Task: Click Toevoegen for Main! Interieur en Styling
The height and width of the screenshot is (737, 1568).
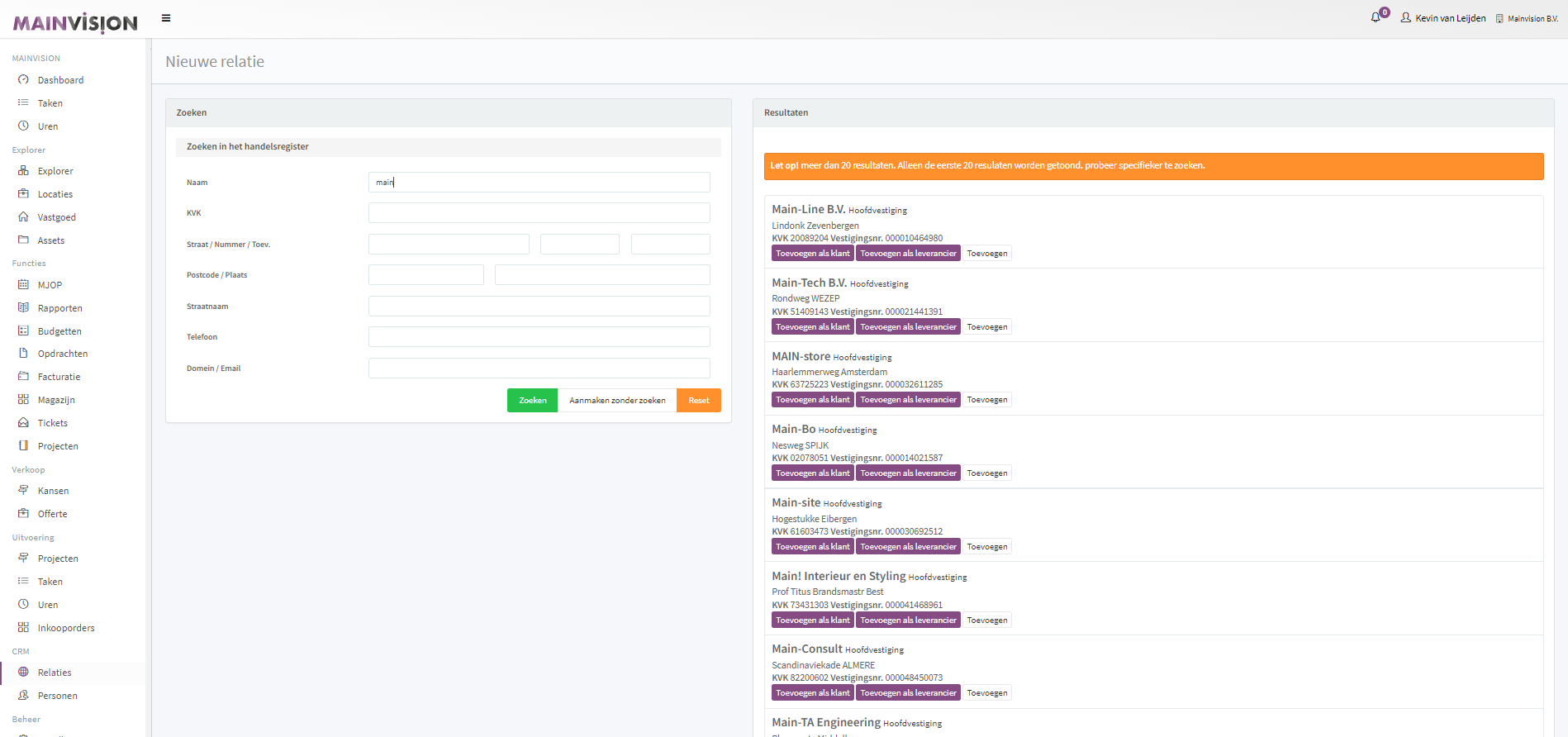Action: (987, 621)
